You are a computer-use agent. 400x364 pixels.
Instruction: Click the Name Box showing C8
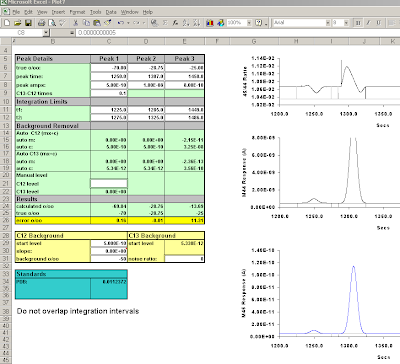point(22,33)
